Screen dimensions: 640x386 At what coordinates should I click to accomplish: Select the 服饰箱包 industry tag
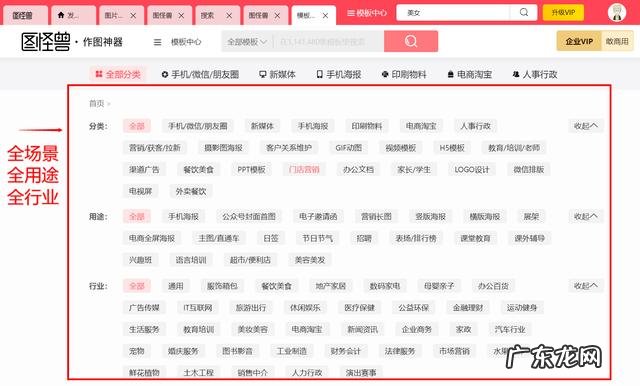click(x=222, y=286)
